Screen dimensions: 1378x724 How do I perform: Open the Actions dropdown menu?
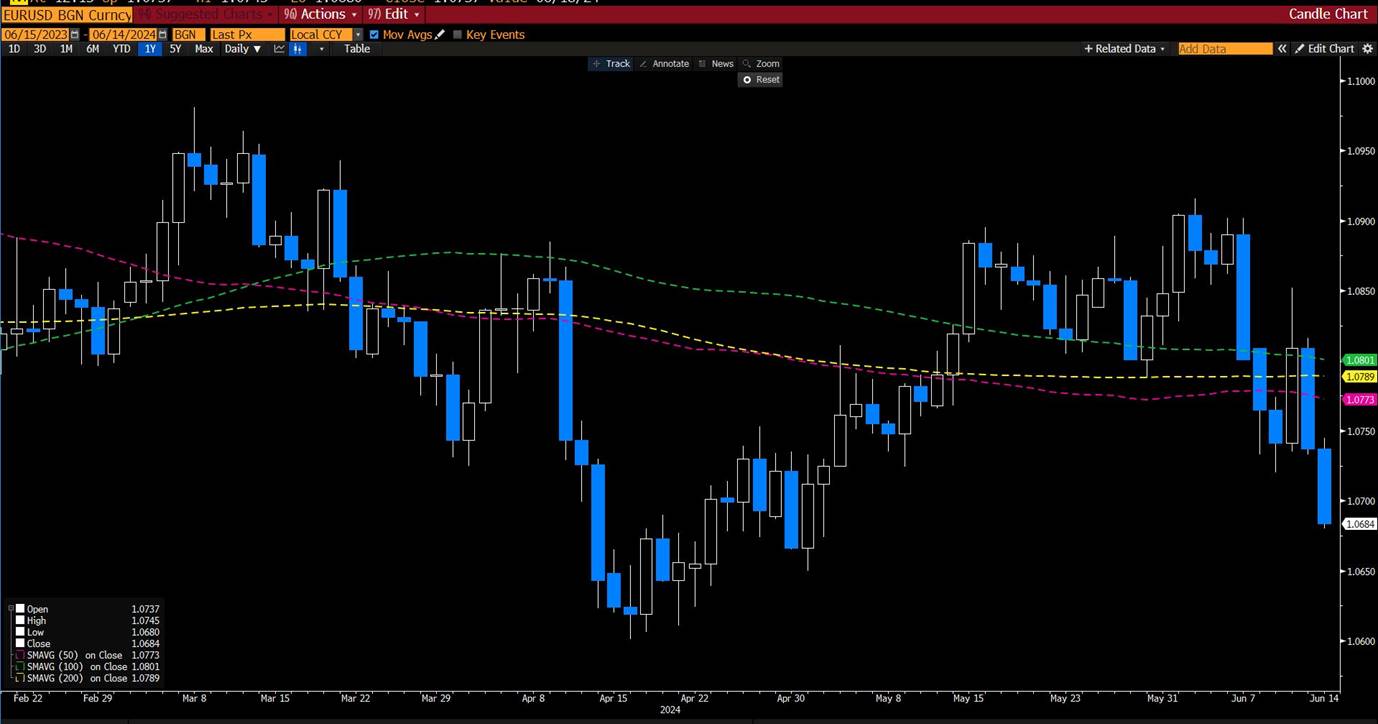click(x=319, y=14)
